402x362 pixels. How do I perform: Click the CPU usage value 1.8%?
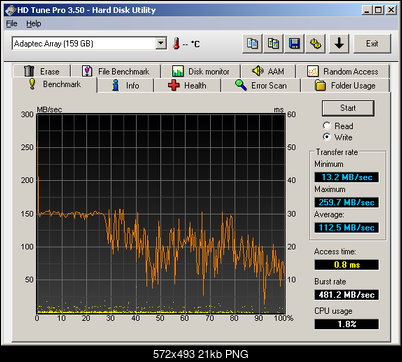[347, 324]
